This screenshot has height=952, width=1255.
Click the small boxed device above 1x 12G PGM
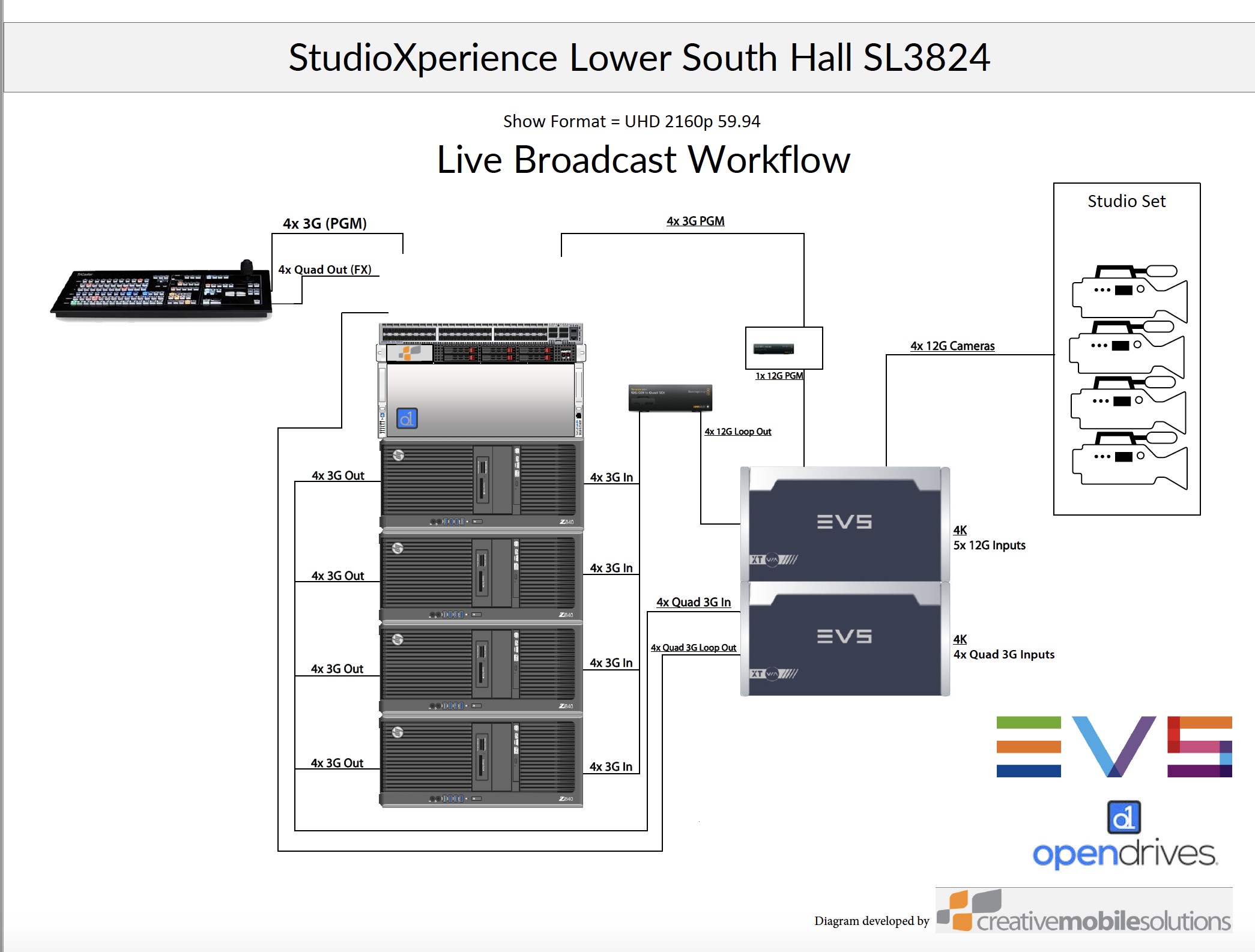click(x=784, y=348)
